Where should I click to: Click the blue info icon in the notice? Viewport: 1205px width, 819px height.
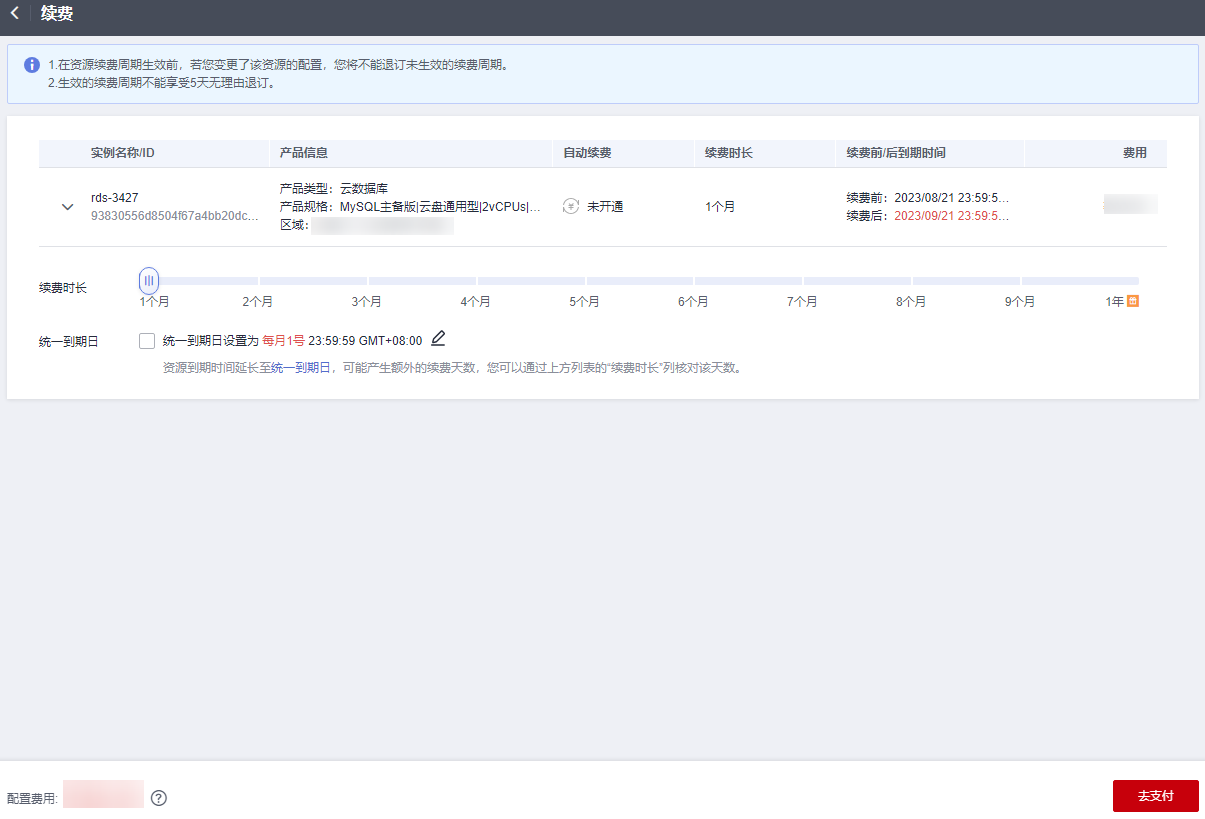click(x=32, y=65)
